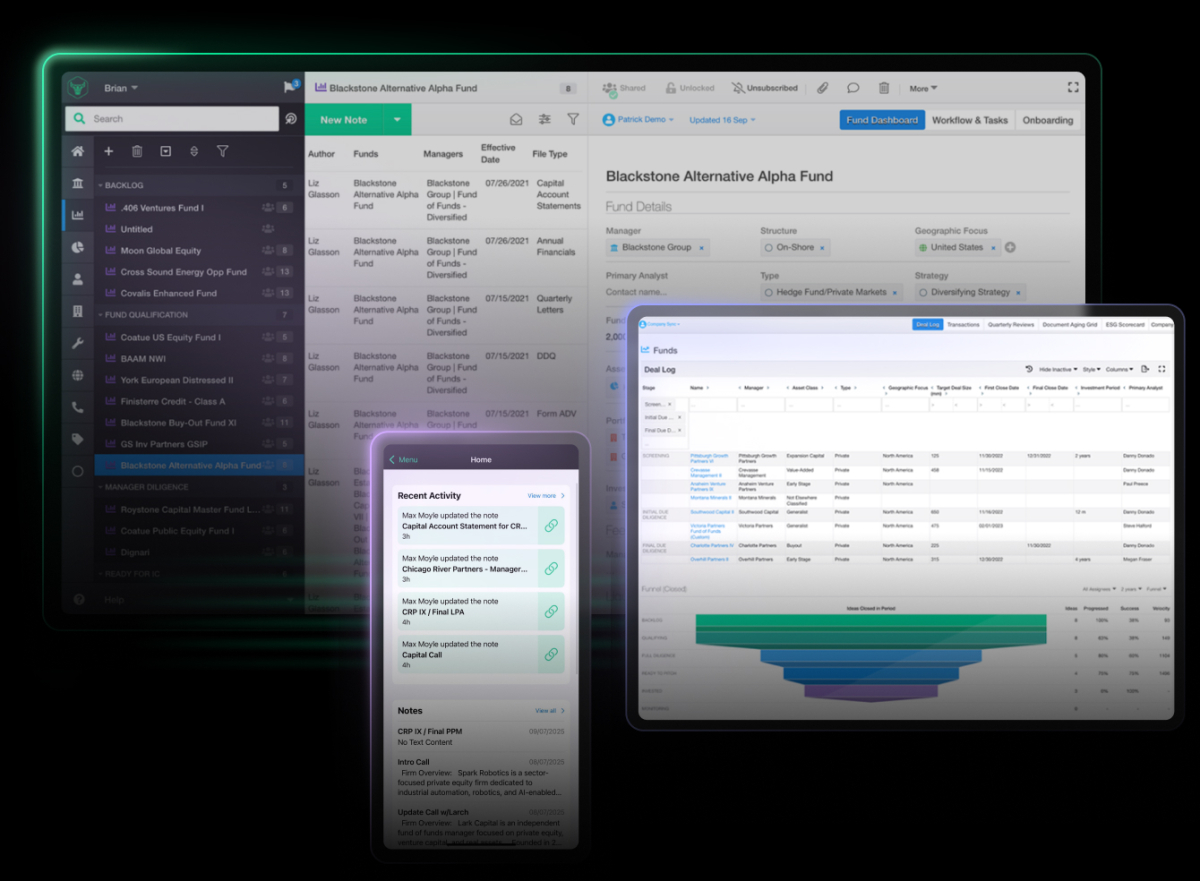Image resolution: width=1200 pixels, height=881 pixels.
Task: Switch to the Workflow & Tasks tab
Action: [x=970, y=119]
